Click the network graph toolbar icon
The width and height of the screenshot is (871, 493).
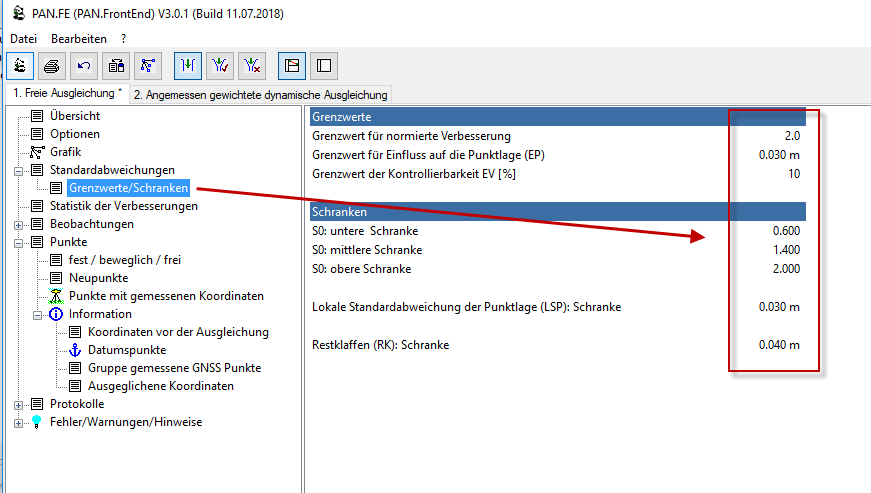click(147, 66)
